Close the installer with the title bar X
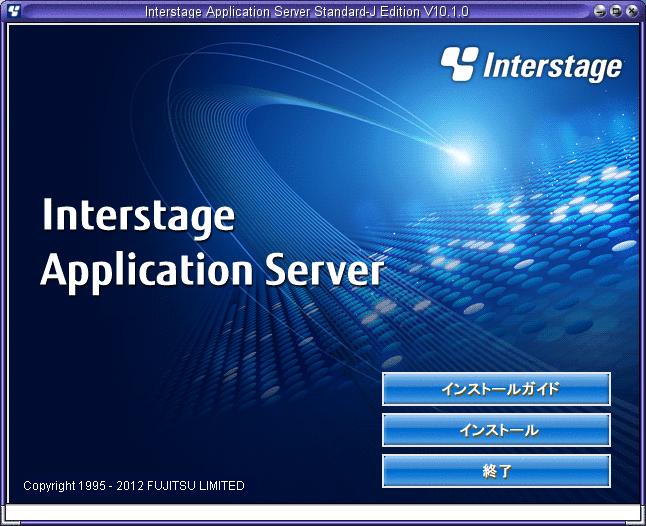This screenshot has width=646, height=526. pos(632,11)
